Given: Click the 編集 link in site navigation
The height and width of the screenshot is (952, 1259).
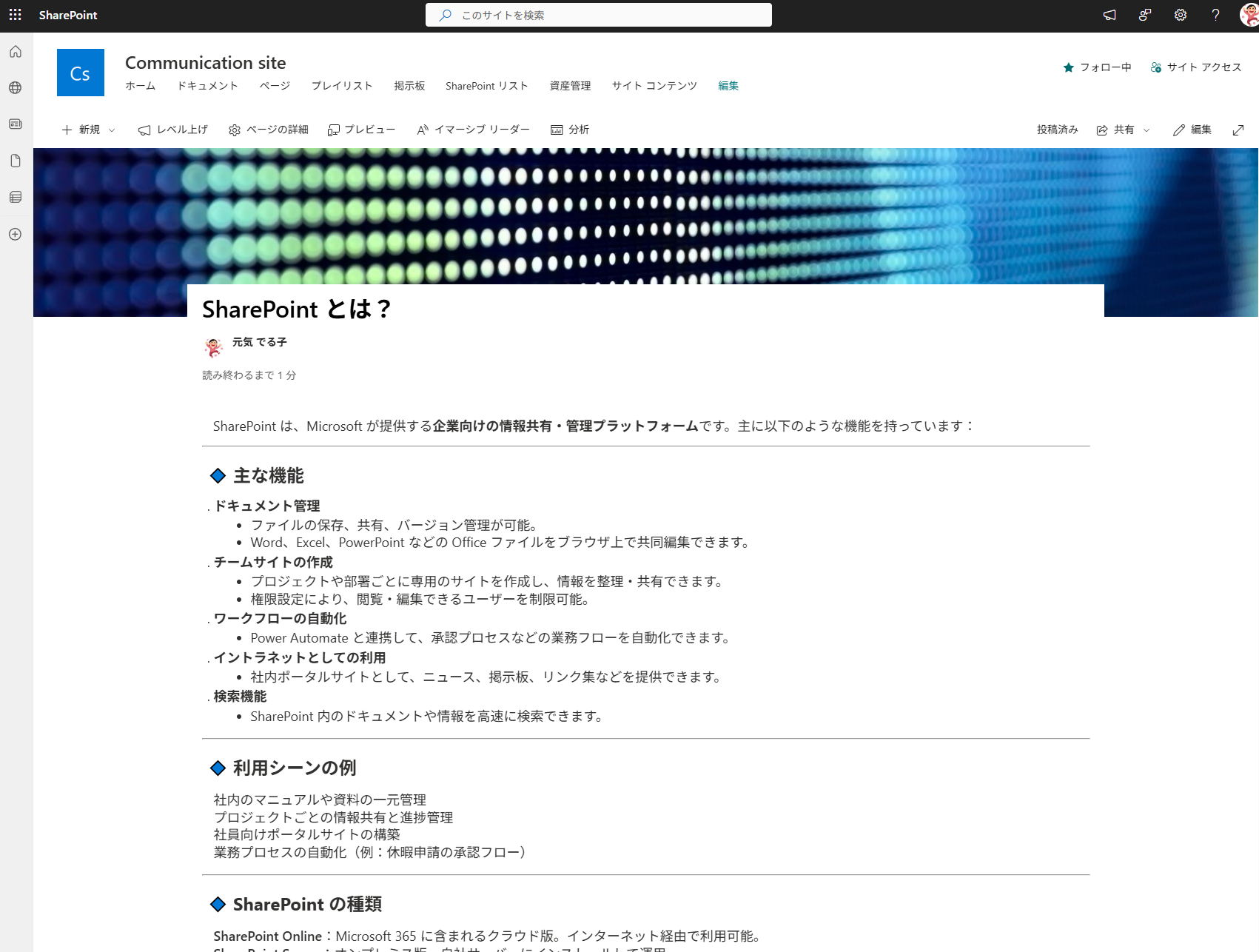Looking at the screenshot, I should click(728, 86).
